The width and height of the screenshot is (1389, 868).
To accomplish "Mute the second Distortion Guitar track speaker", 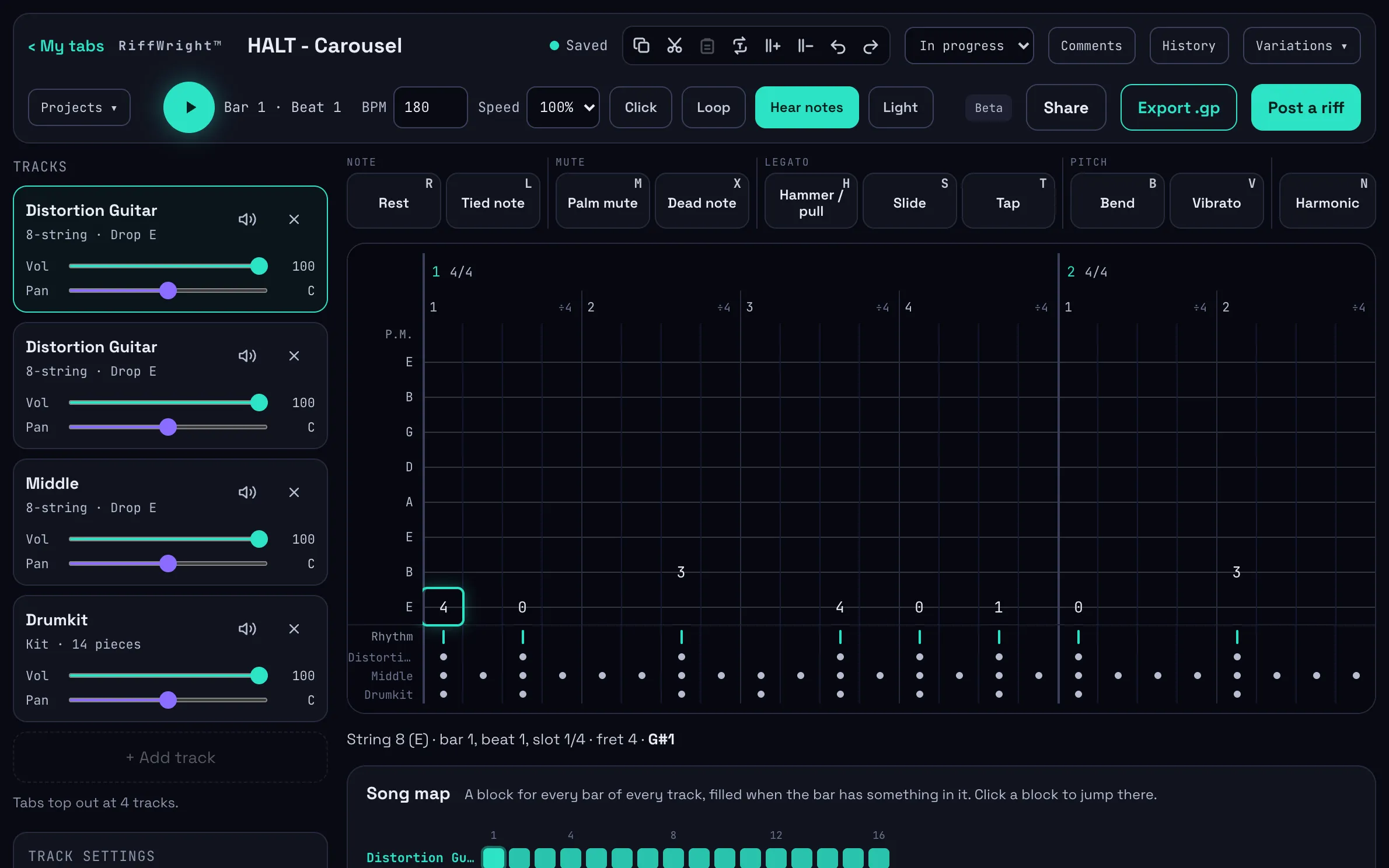I will [247, 356].
